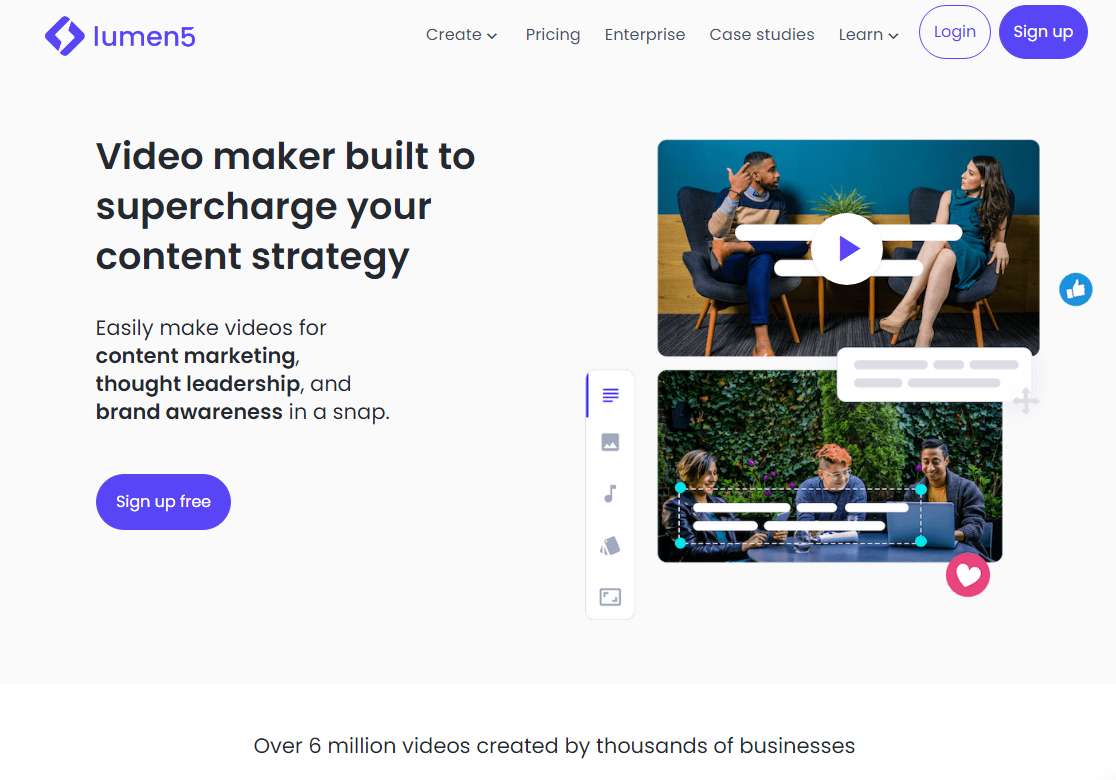Click the Sign up button in header
The image size is (1116, 780).
(x=1043, y=32)
